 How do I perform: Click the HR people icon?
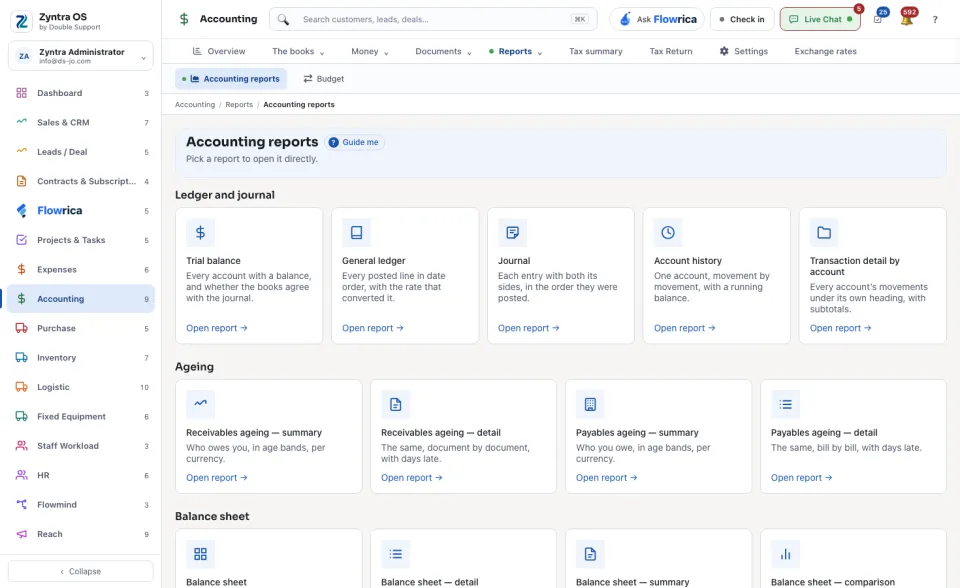coord(21,475)
